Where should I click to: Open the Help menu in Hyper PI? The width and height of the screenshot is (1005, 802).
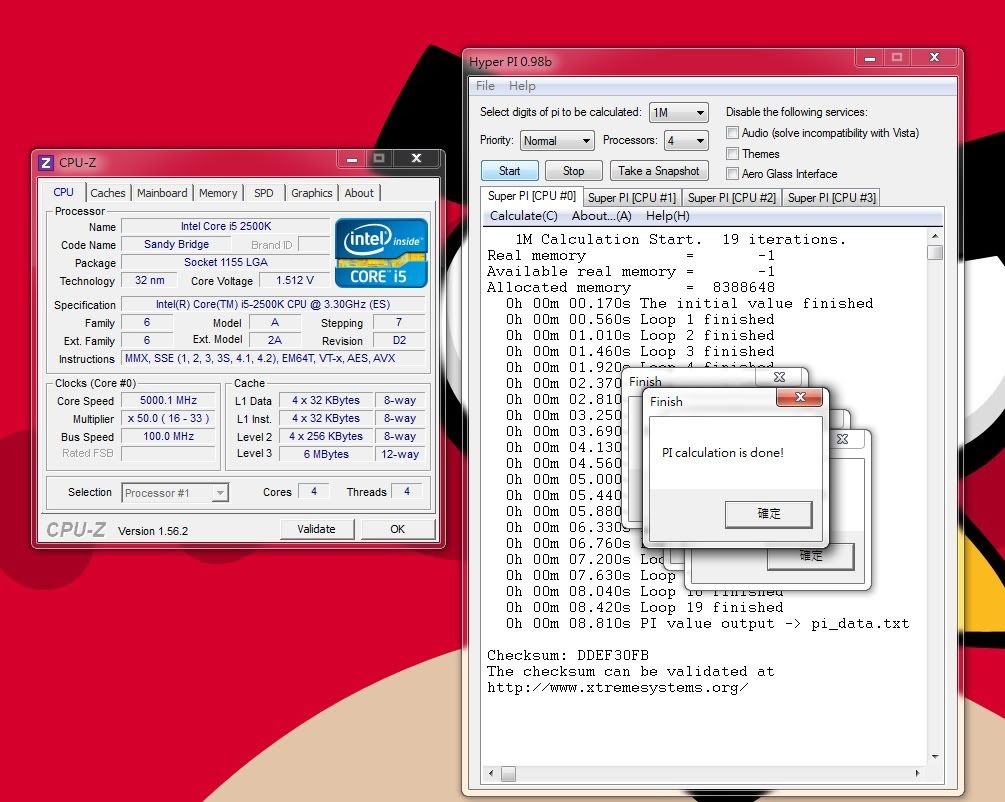522,86
